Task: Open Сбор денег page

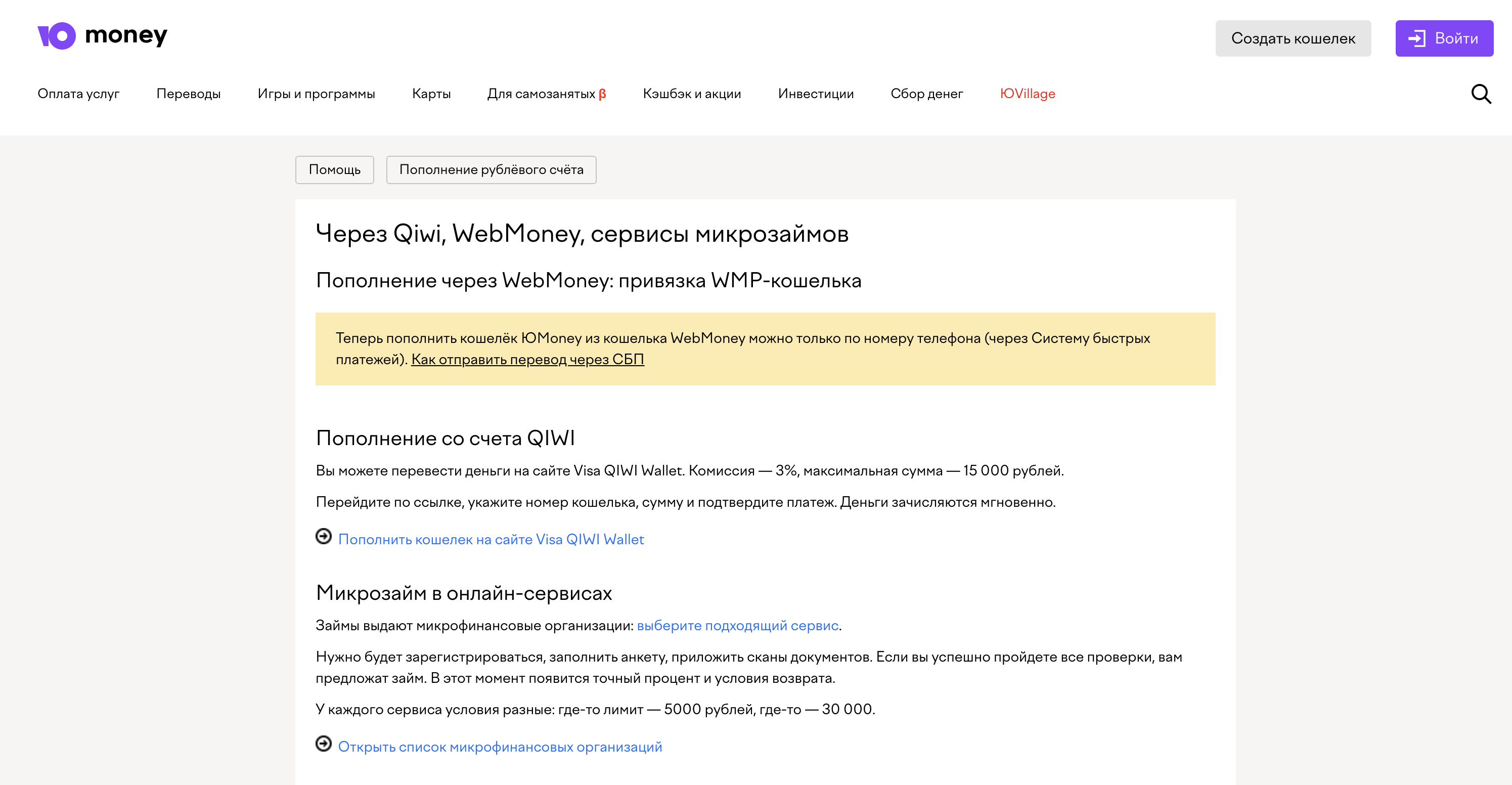Action: coord(927,94)
